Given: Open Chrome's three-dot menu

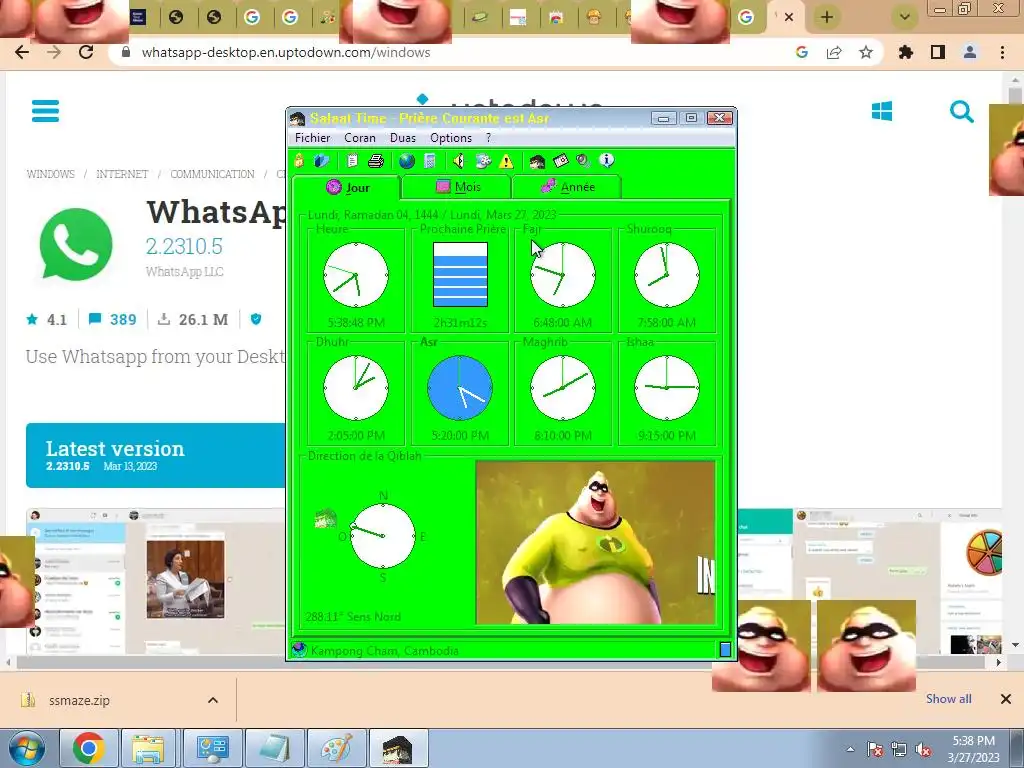Looking at the screenshot, I should point(1002,52).
